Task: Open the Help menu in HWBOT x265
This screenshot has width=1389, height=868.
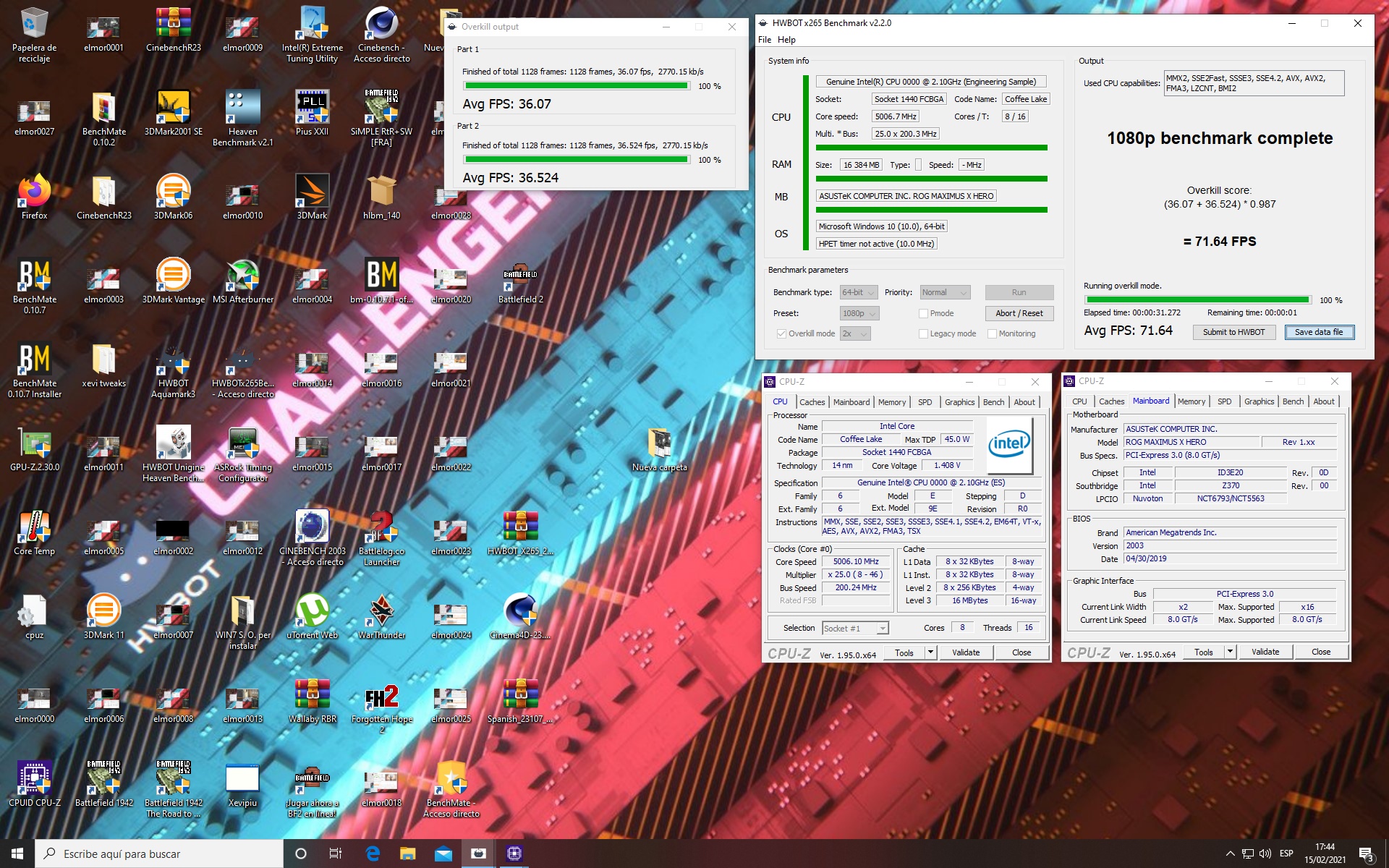Action: (786, 40)
